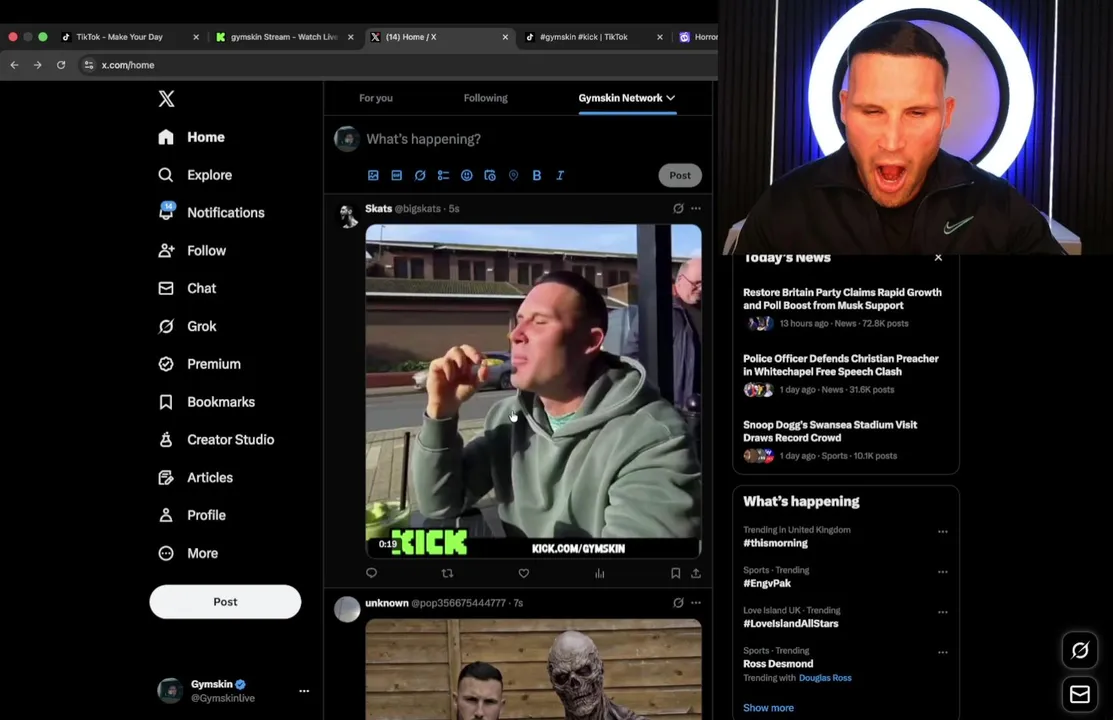Schedule the post with calendar icon

point(490,175)
